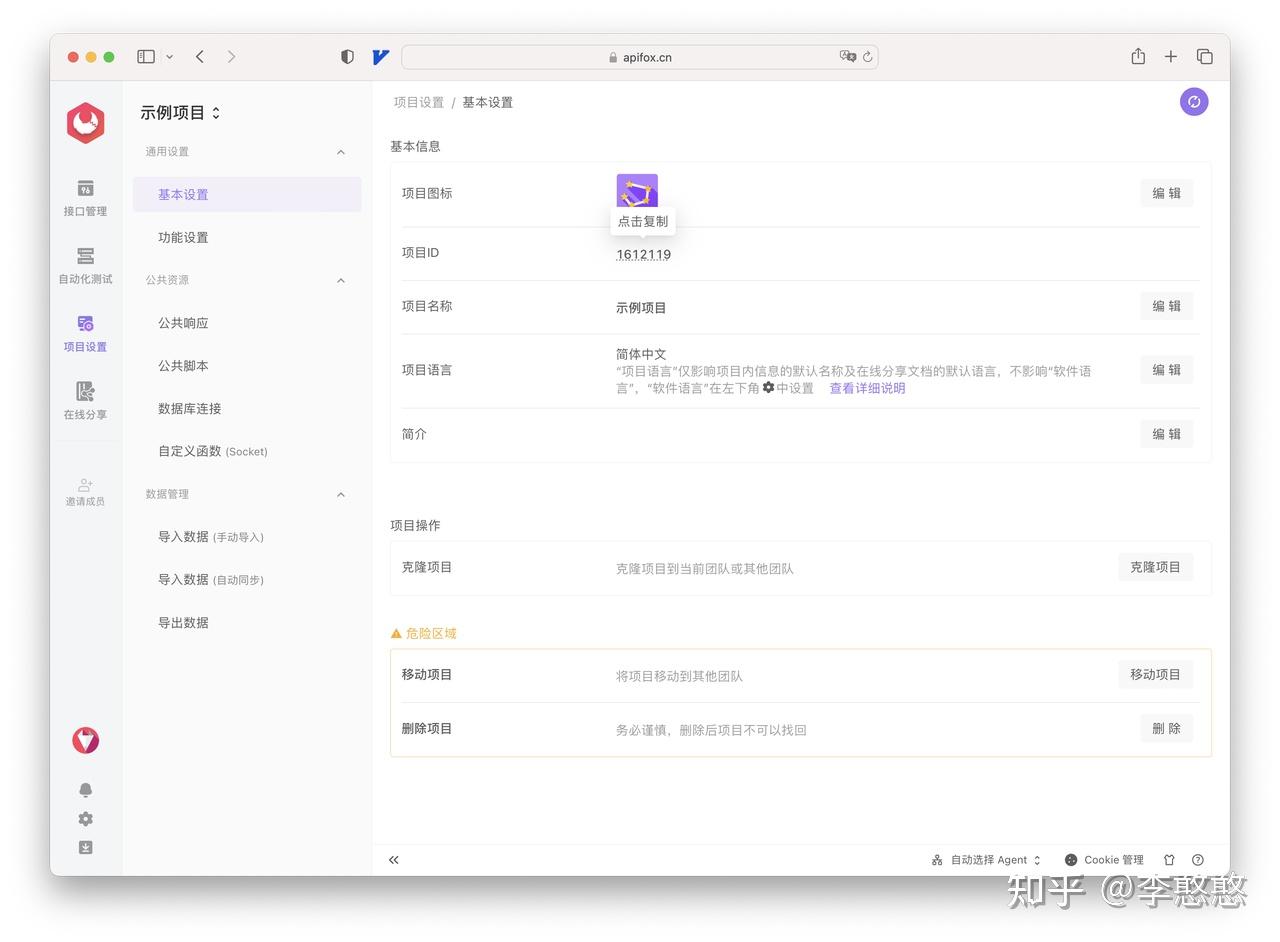Switch to 功能设置 in the sidebar
The width and height of the screenshot is (1280, 942).
tap(183, 237)
